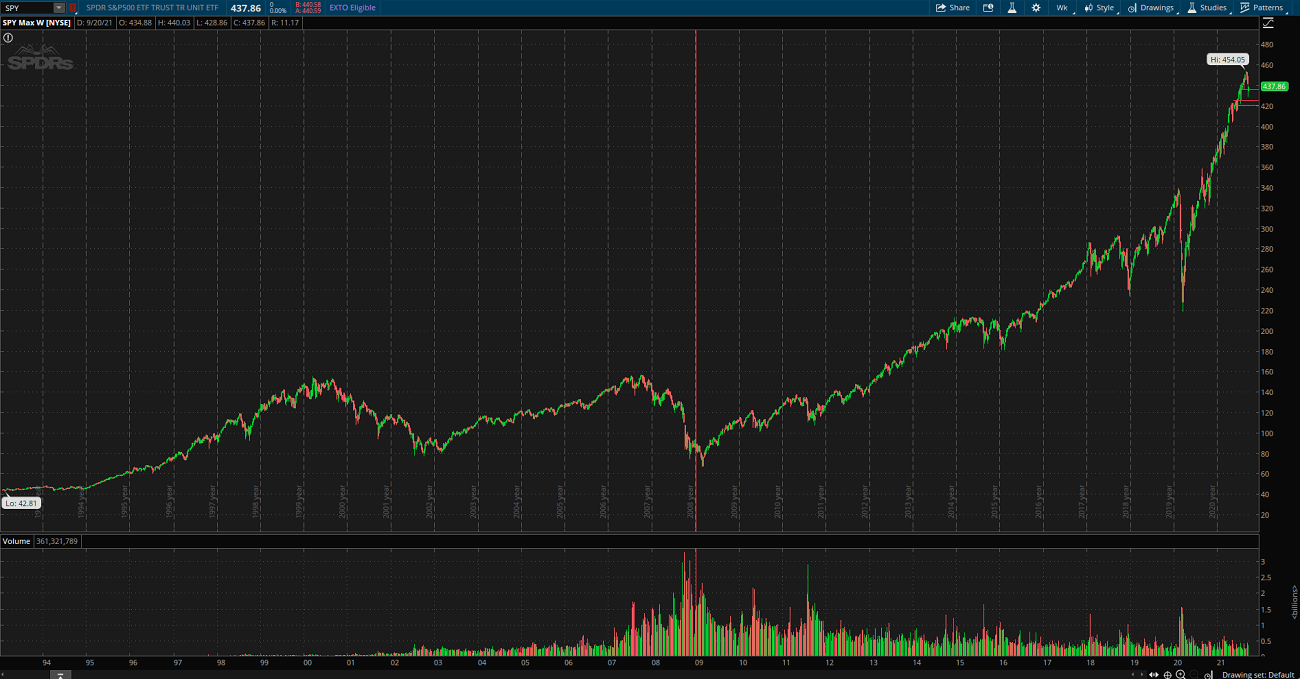Image resolution: width=1300 pixels, height=679 pixels.
Task: Expand the SPY symbol dropdown arrow
Action: tap(59, 8)
